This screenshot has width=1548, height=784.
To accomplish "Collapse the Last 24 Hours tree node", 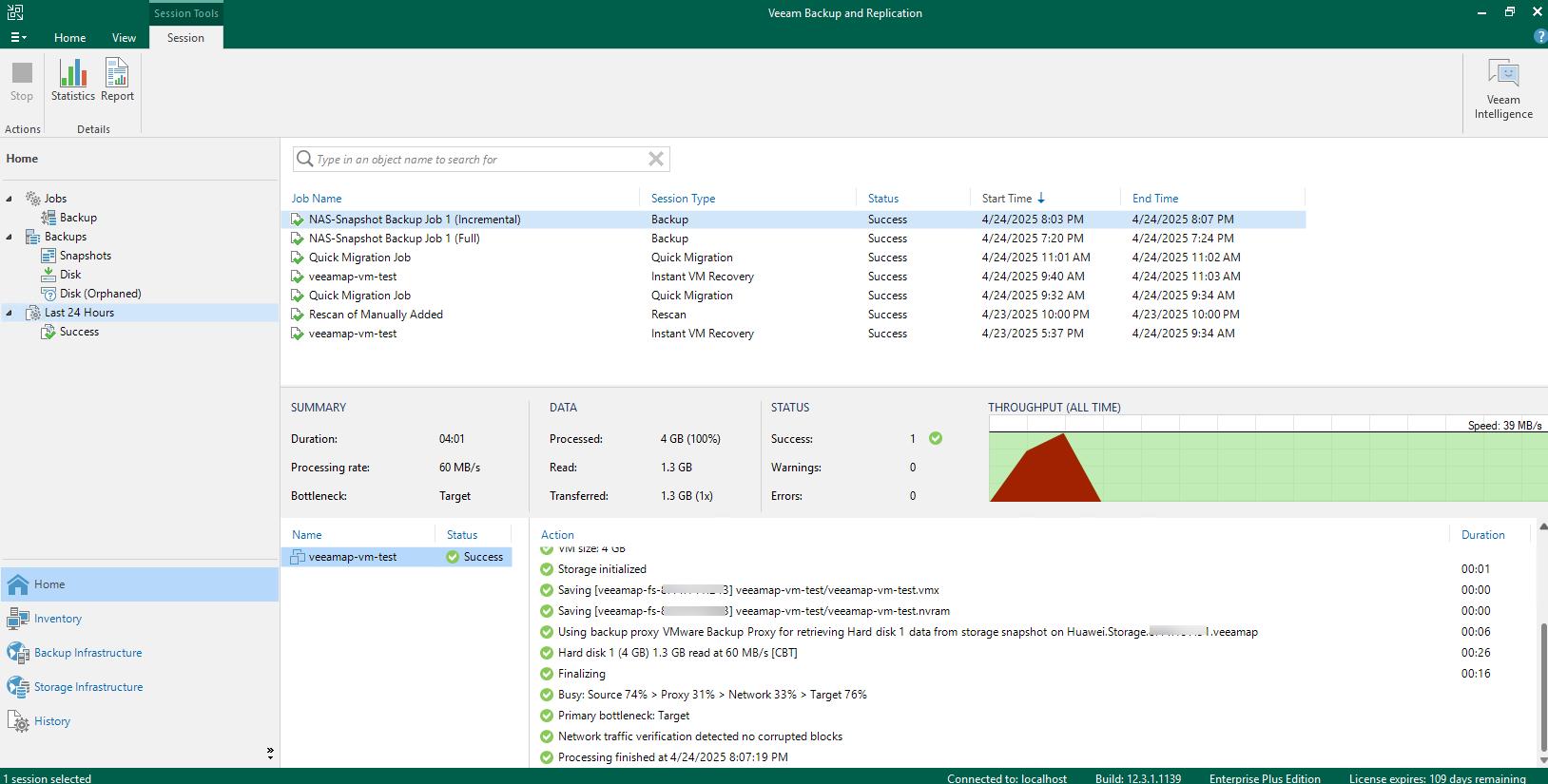I will pyautogui.click(x=10, y=313).
